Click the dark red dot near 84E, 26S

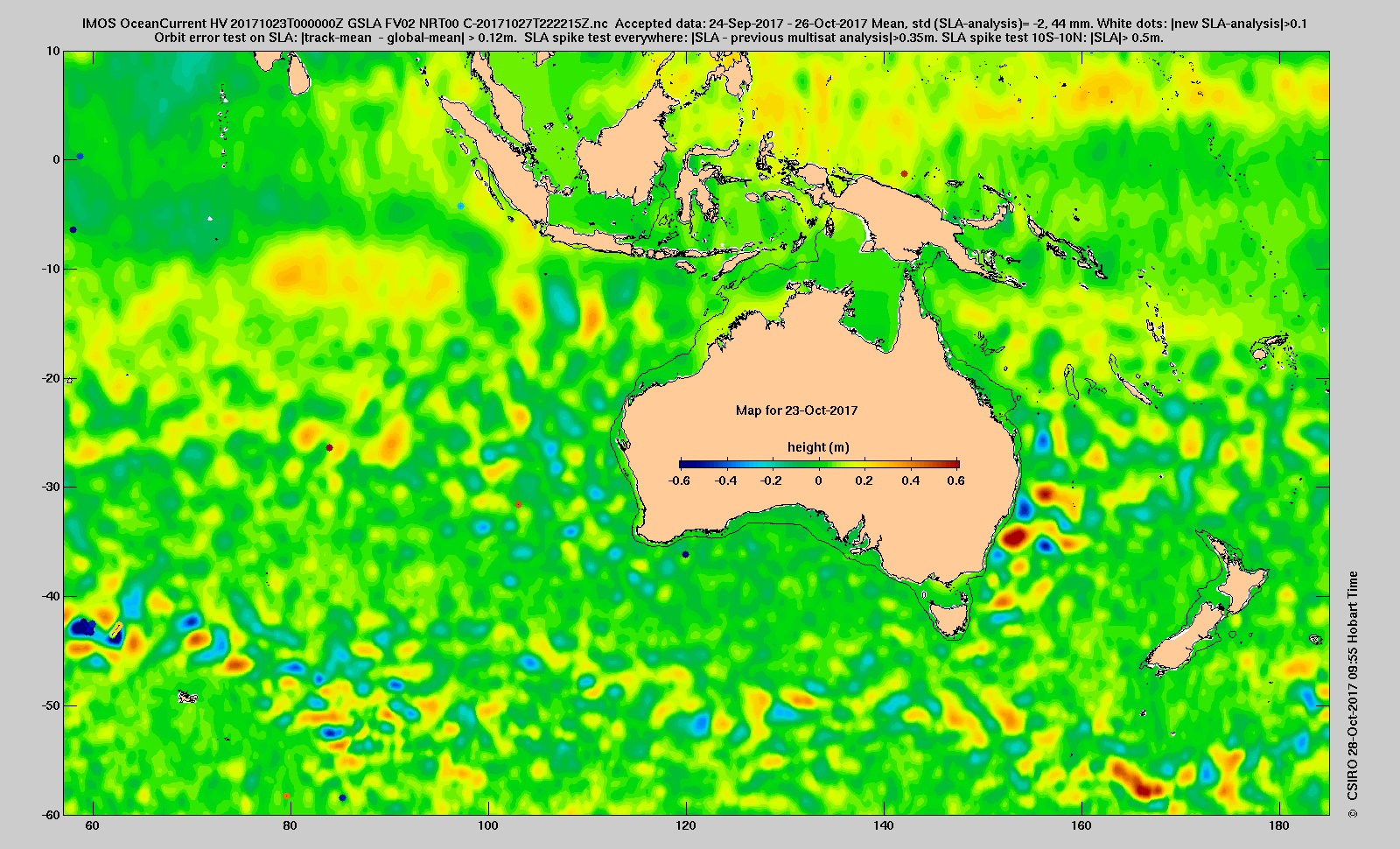(x=329, y=447)
